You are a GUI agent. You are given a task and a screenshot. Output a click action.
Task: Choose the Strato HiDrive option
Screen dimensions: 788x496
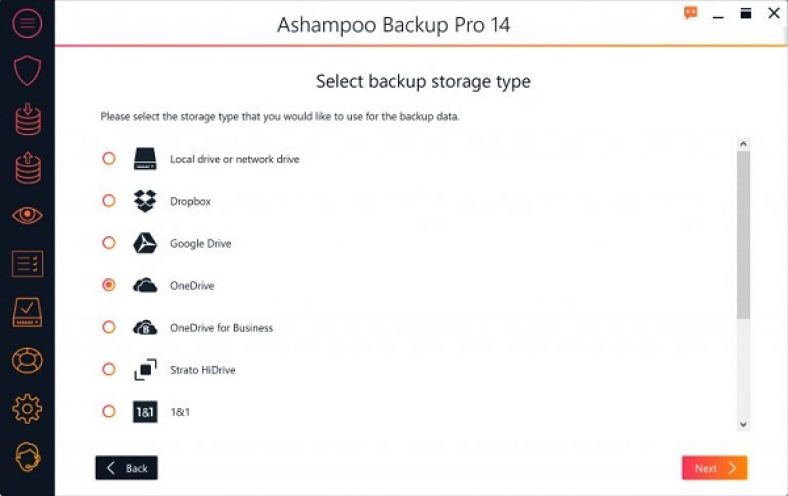(x=109, y=369)
